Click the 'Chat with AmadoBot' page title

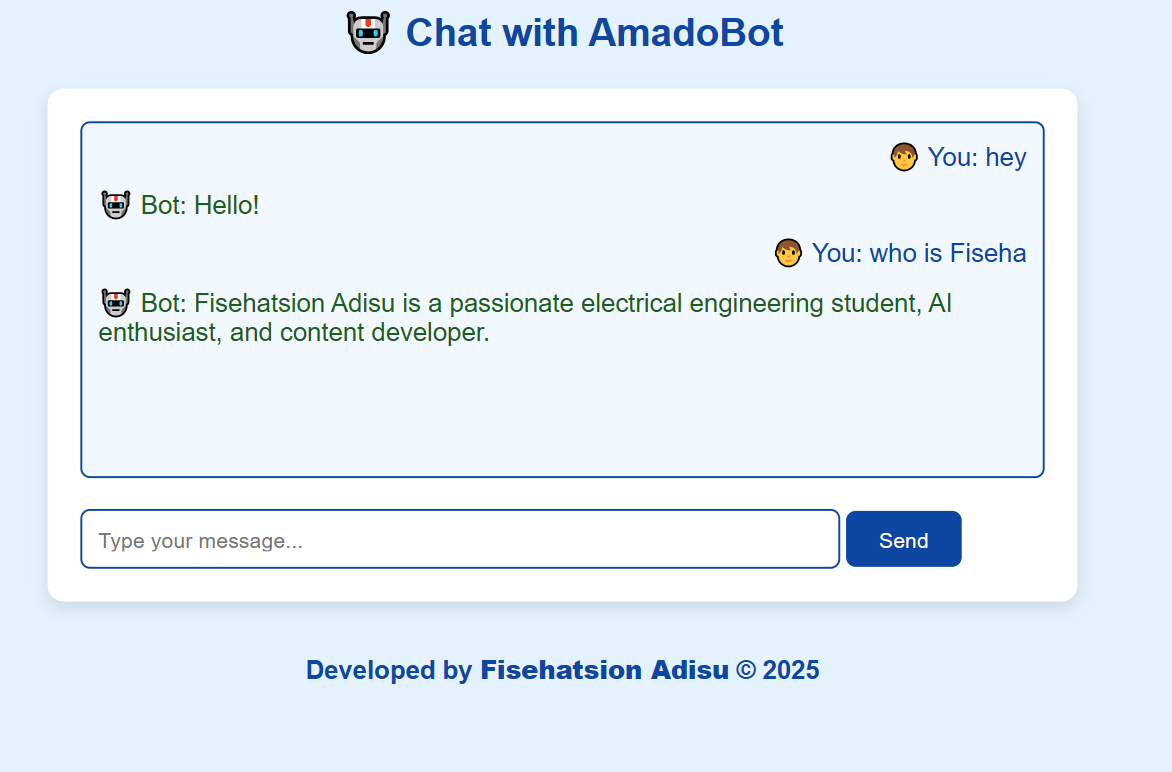pyautogui.click(x=593, y=32)
